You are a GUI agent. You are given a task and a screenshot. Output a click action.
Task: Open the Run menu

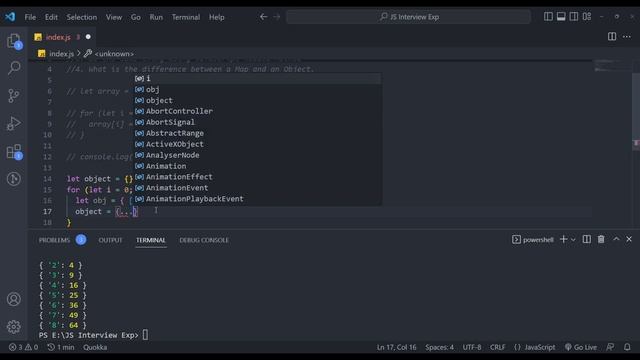pos(156,17)
